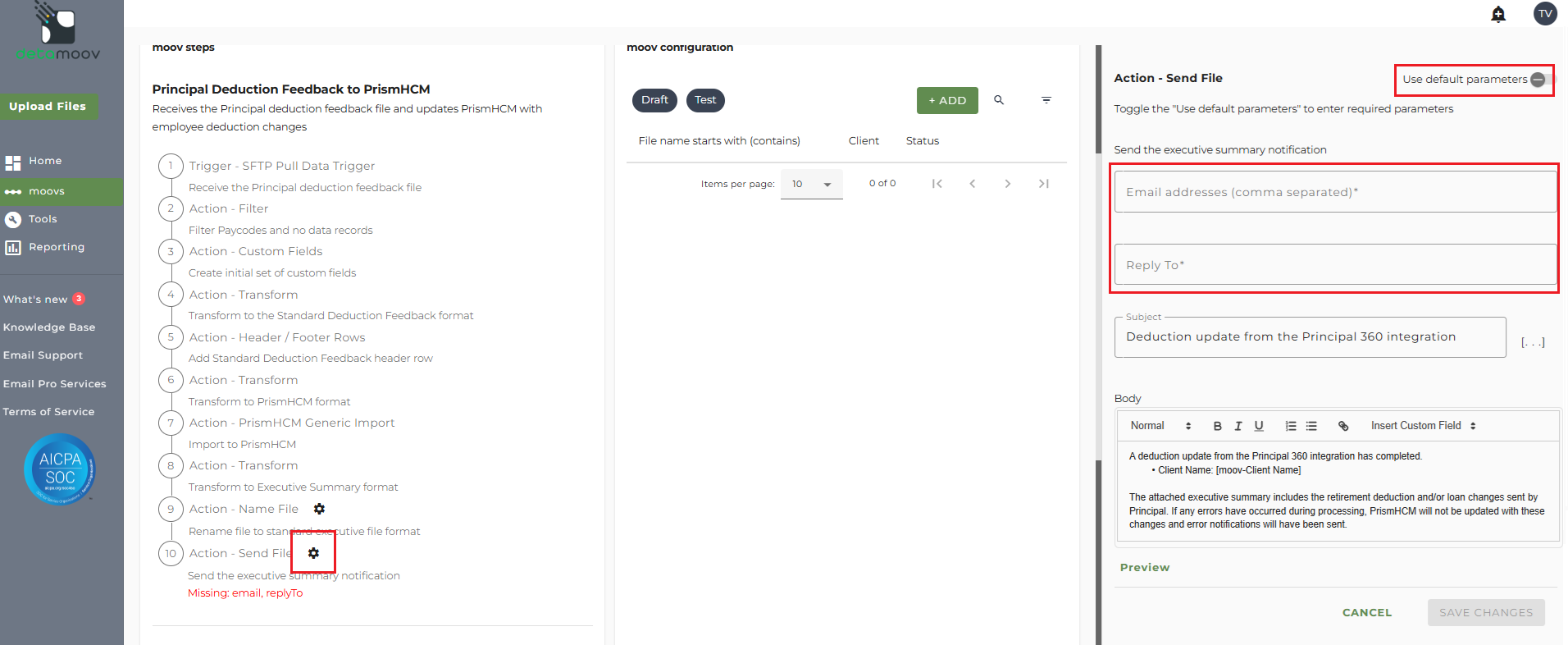Open the Normal text style dropdown
The image size is (1568, 645).
point(1160,426)
